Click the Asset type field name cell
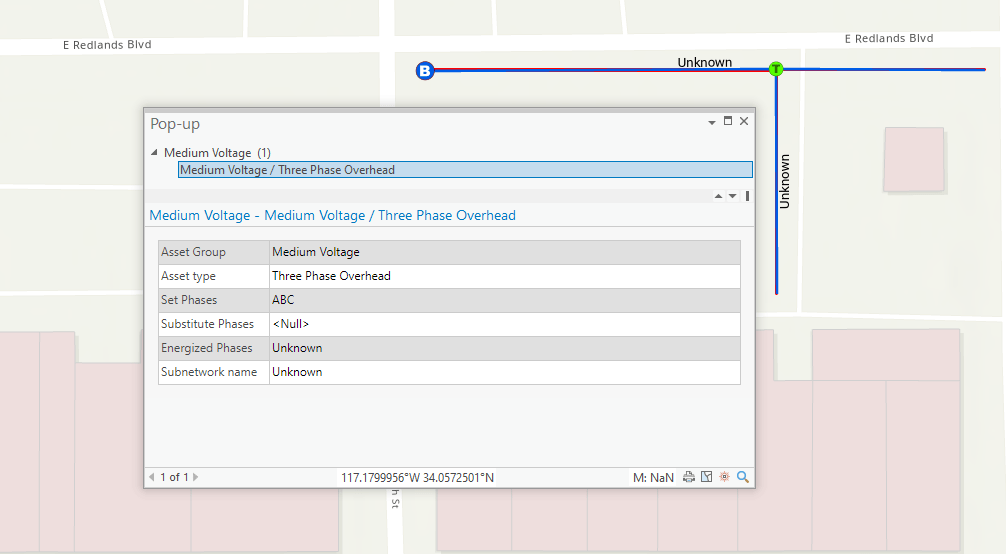 [x=214, y=276]
